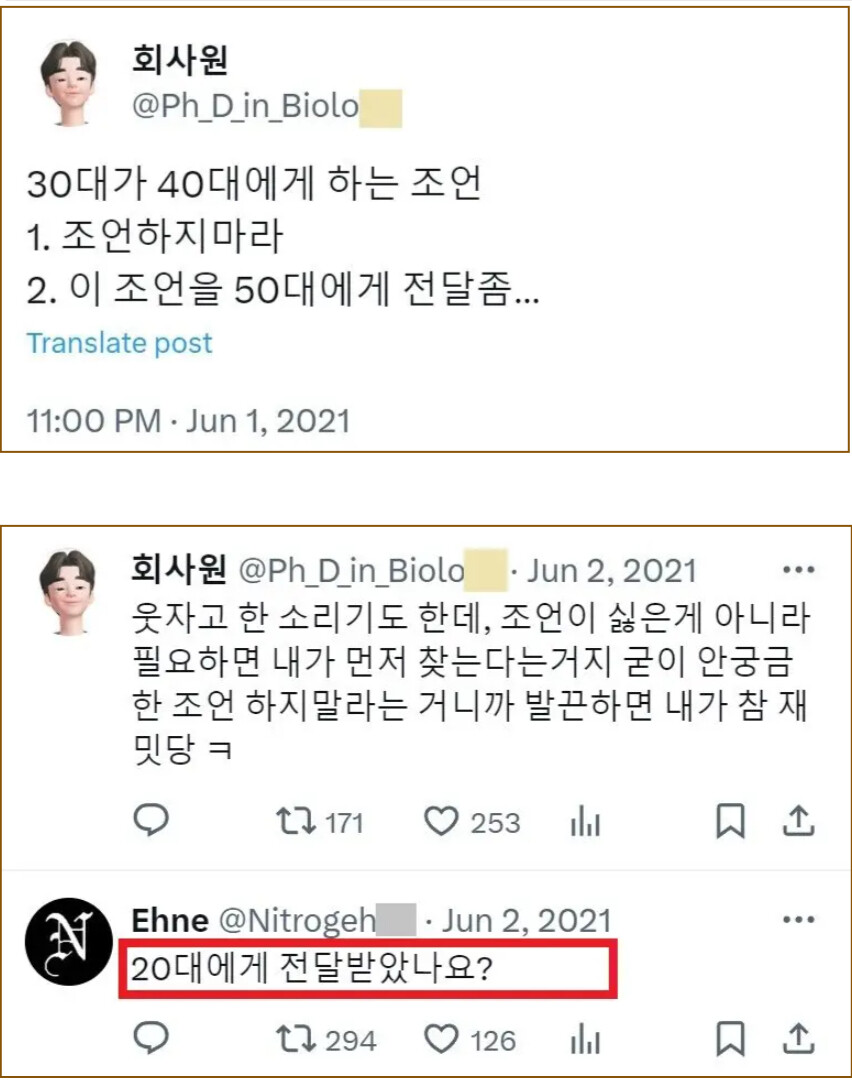Retweet the 회사원 tweet with 171 retweets
Viewport: 852px width, 1080px height.
(x=320, y=822)
